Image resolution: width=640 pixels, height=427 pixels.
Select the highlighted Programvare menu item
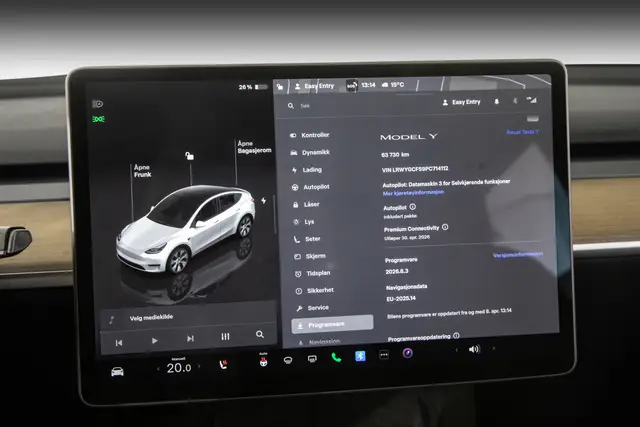click(332, 325)
